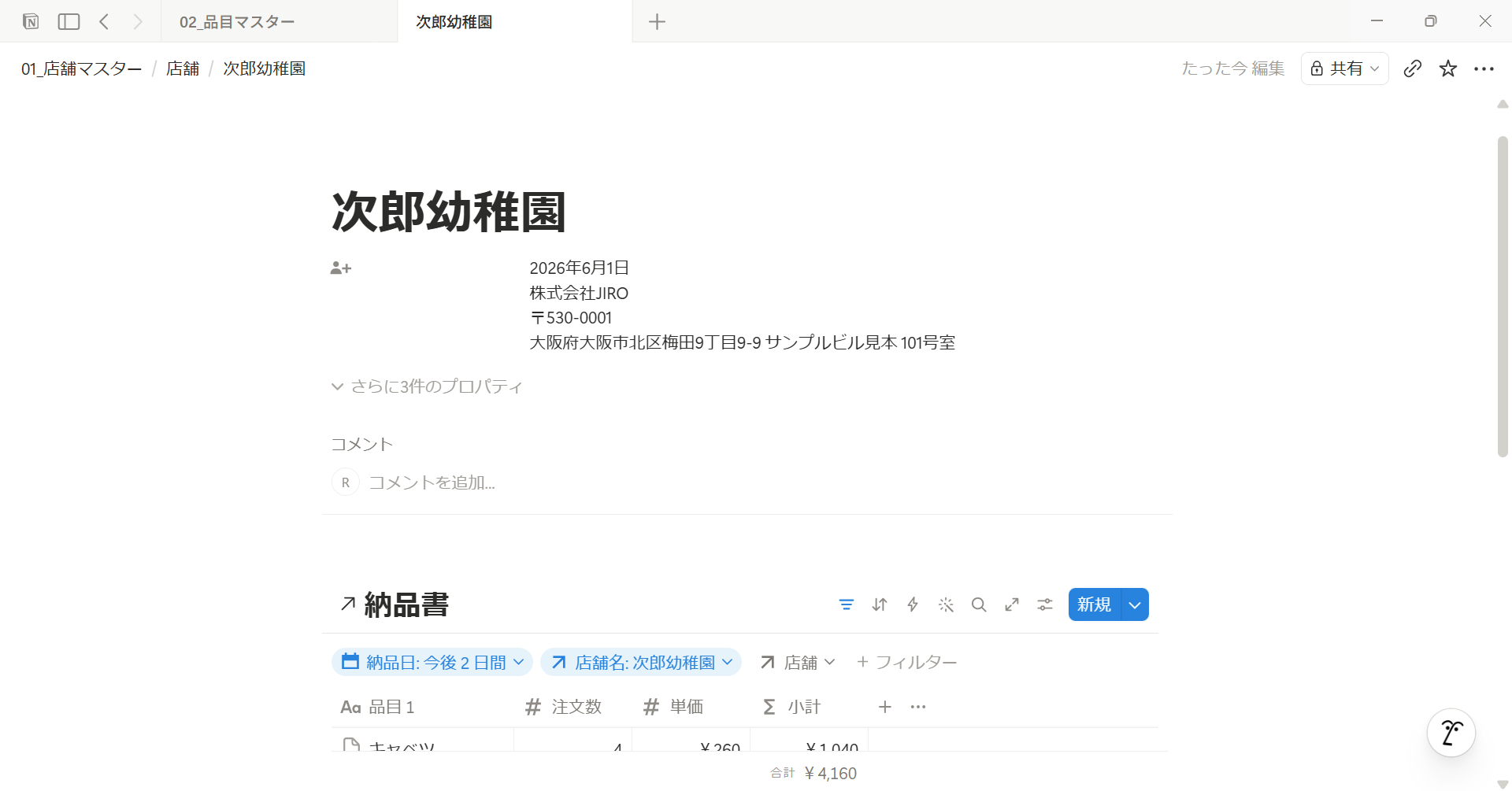Viewport: 1512px width, 791px height.
Task: Go forward with the right arrow
Action: tap(138, 21)
